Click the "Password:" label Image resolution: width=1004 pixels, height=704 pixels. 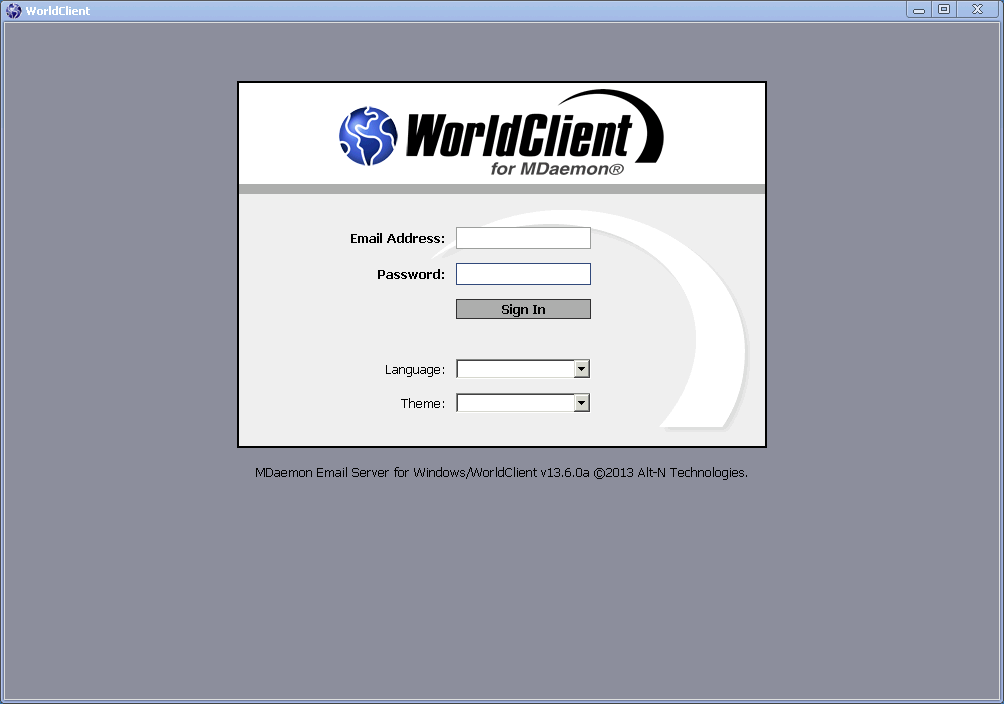[x=410, y=274]
